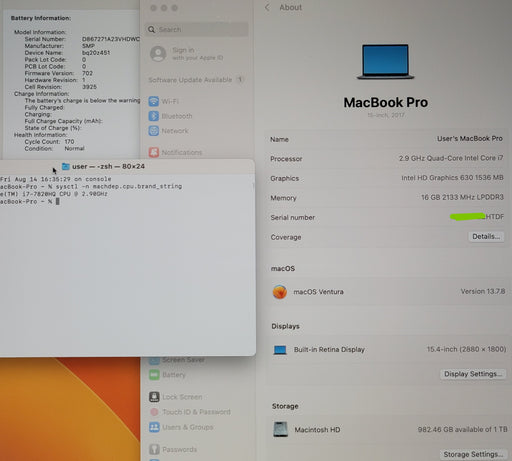Click 'Firmware Version: 702' row
Image resolution: width=512 pixels, height=461 pixels.
pyautogui.click(x=59, y=73)
